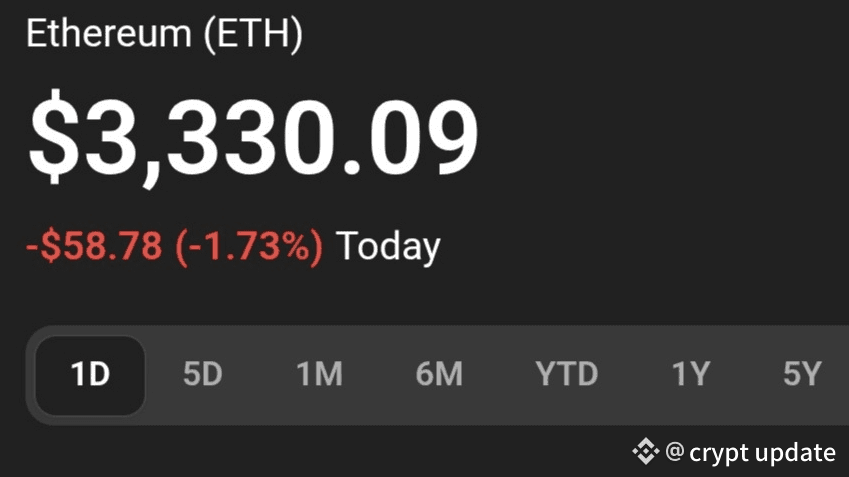Show year-to-date with YTD tab

point(566,375)
